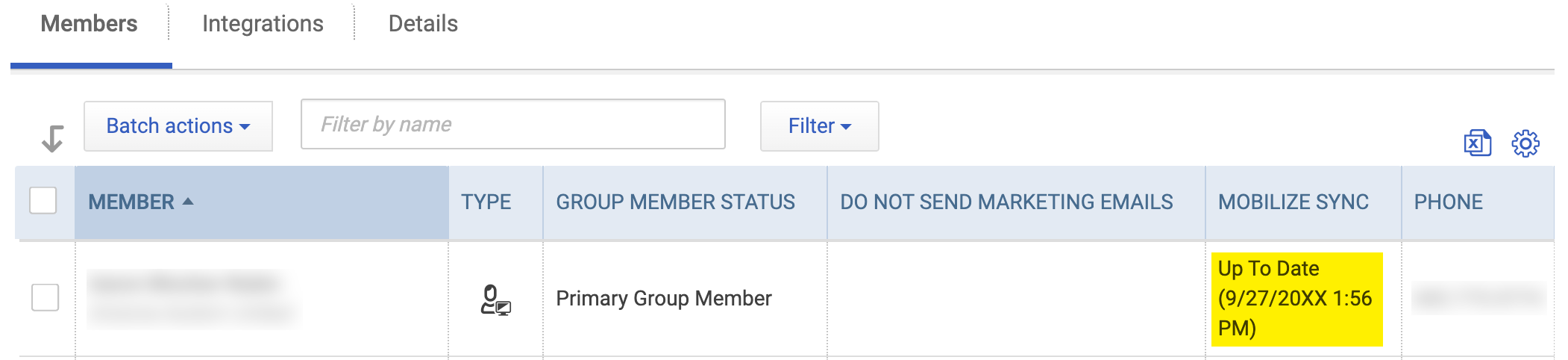Export member list to Excel icon
Image resolution: width=1568 pixels, height=360 pixels.
click(x=1477, y=143)
